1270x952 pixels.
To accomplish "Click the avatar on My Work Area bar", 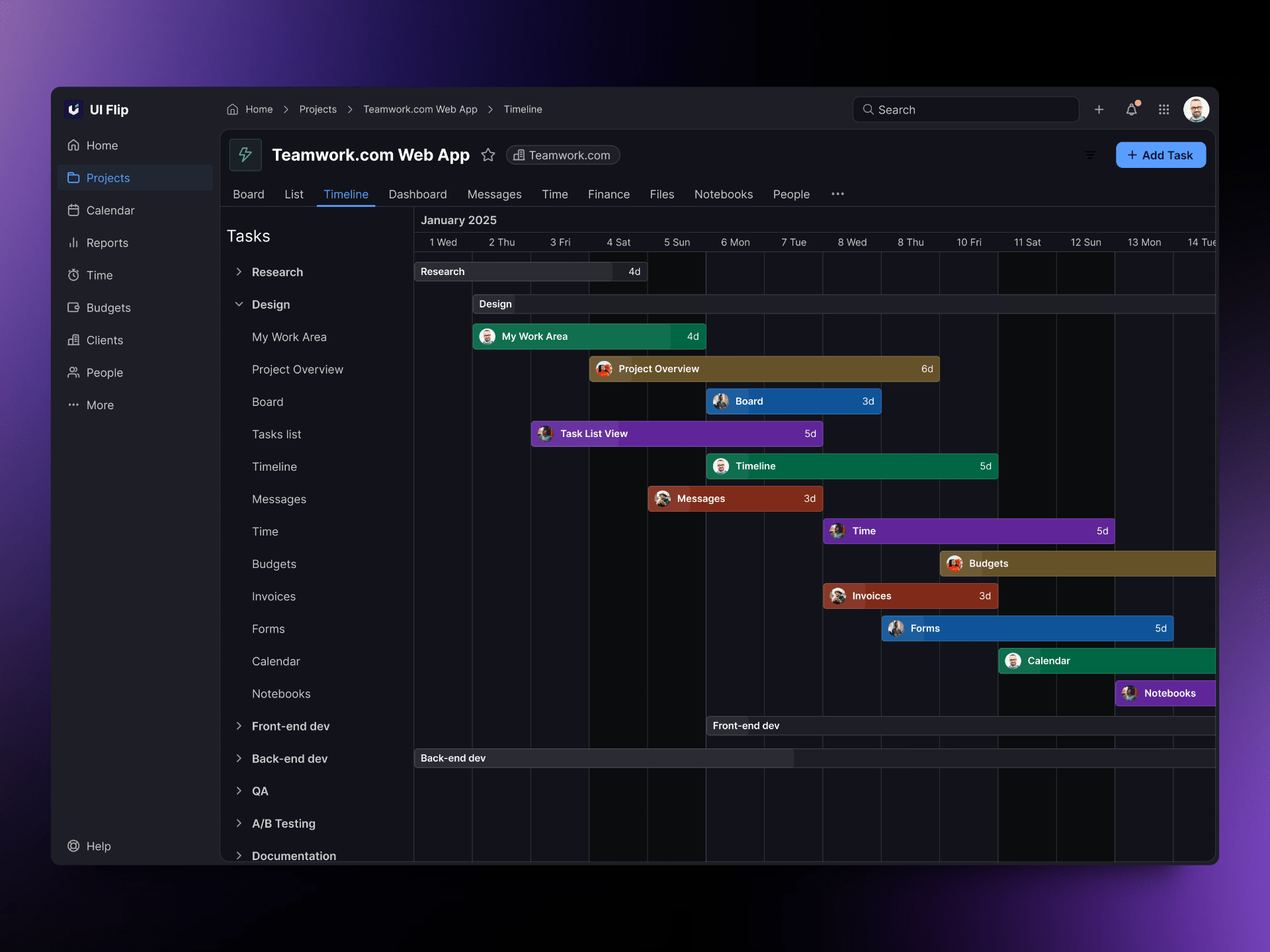I will (487, 337).
